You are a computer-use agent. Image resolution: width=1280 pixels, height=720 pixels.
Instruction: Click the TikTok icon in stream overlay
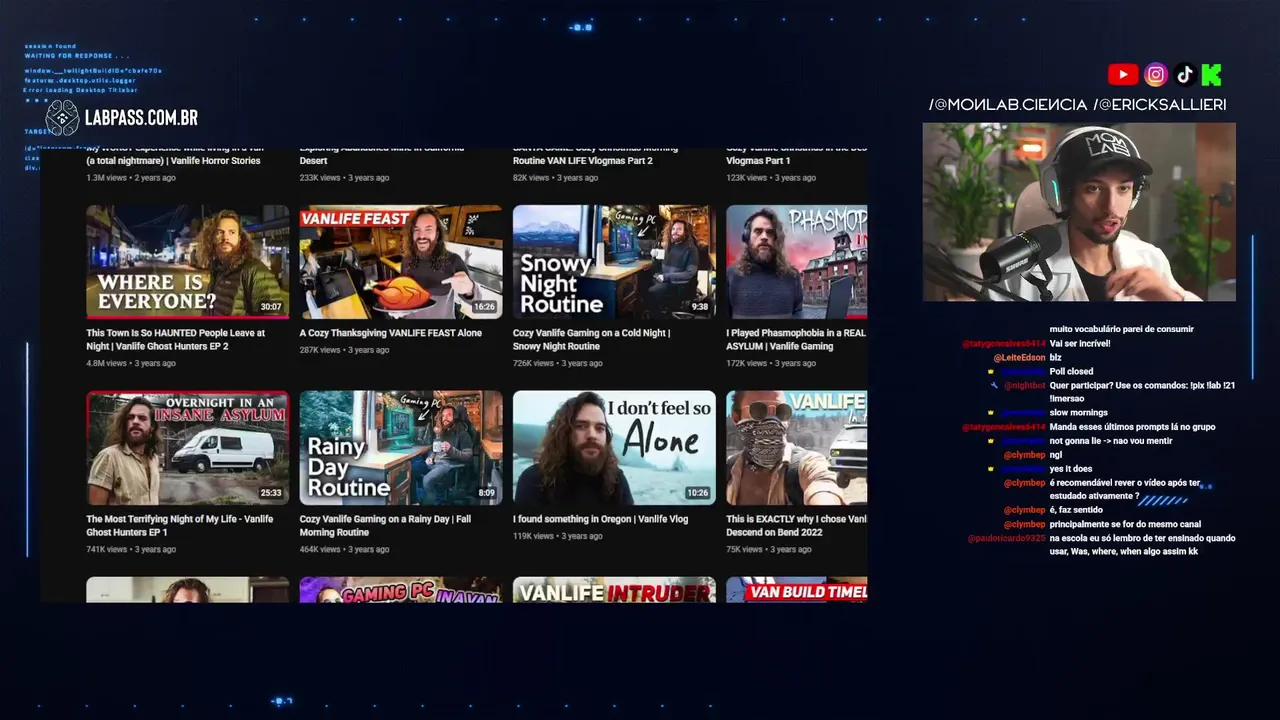click(x=1185, y=75)
